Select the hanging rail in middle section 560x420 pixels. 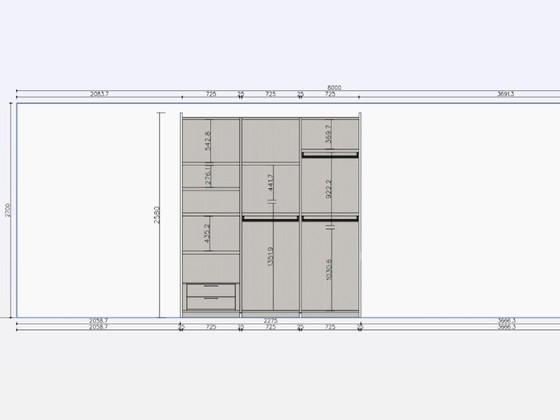pos(270,218)
